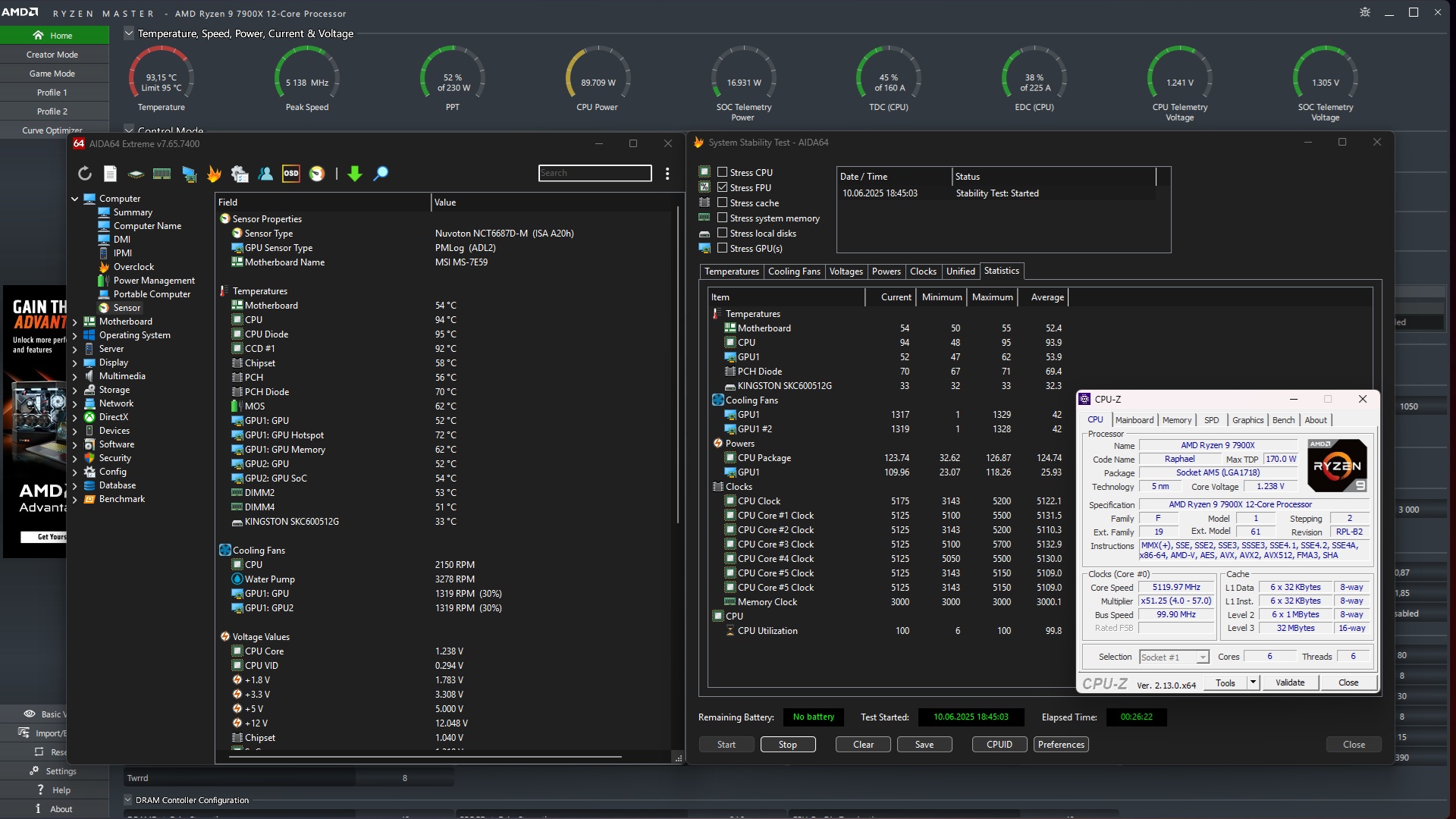
Task: Switch to the Voltages tab
Action: (x=846, y=271)
